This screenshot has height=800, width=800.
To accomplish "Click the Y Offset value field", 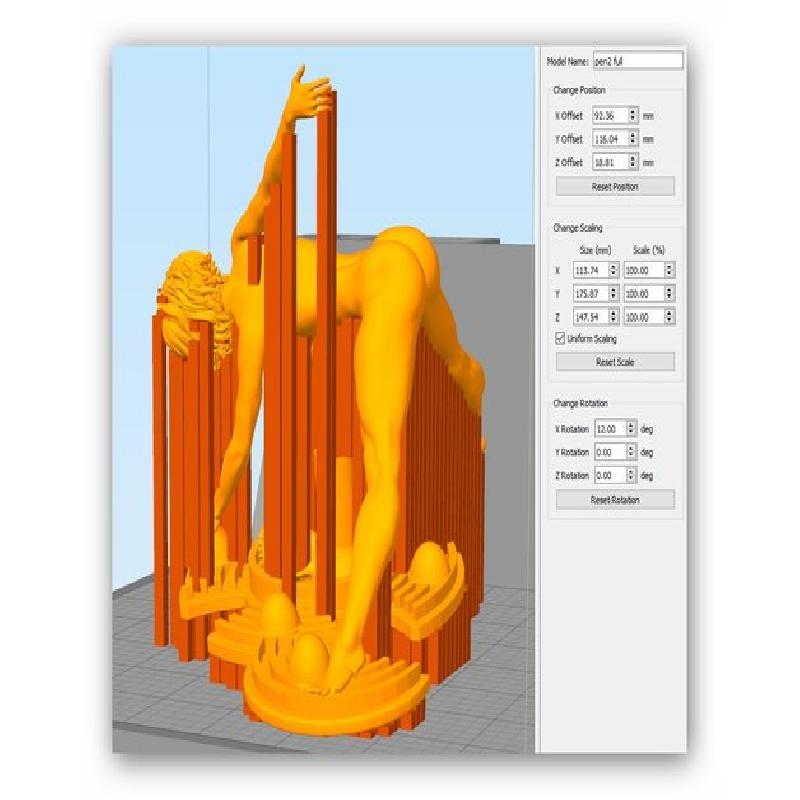I will pyautogui.click(x=609, y=139).
